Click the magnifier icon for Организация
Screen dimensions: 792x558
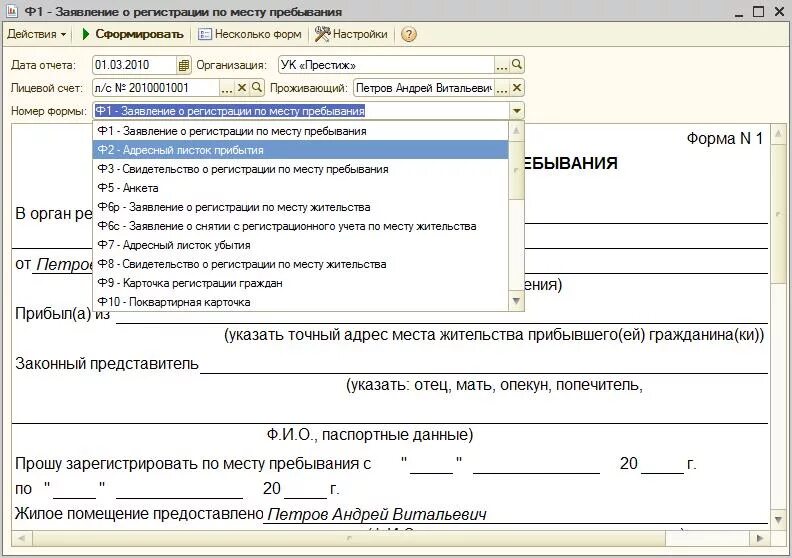click(x=517, y=64)
